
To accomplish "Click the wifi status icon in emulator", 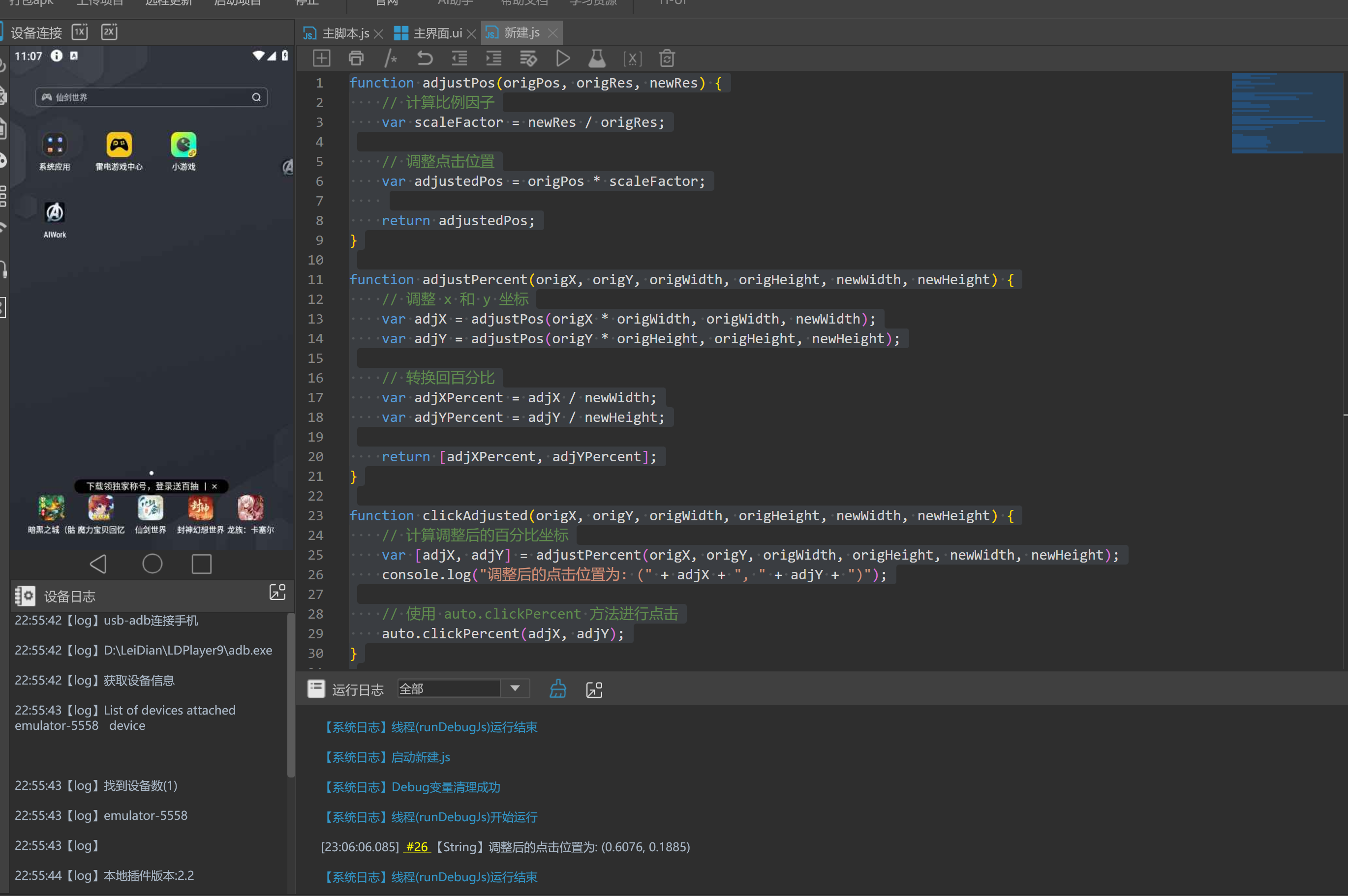I will pos(258,56).
